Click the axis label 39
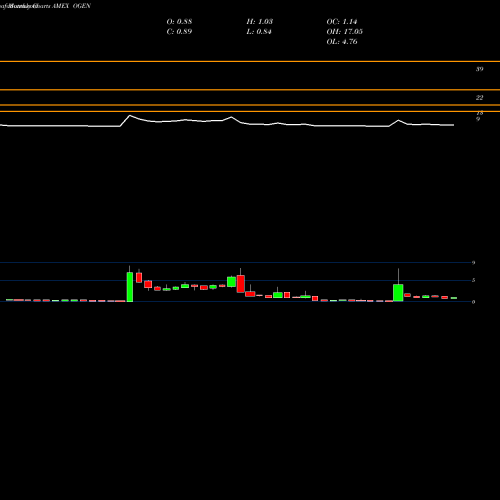 pyautogui.click(x=479, y=69)
